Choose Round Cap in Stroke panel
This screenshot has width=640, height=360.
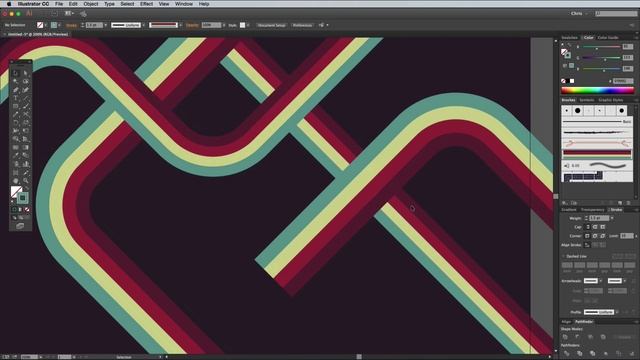pos(595,227)
